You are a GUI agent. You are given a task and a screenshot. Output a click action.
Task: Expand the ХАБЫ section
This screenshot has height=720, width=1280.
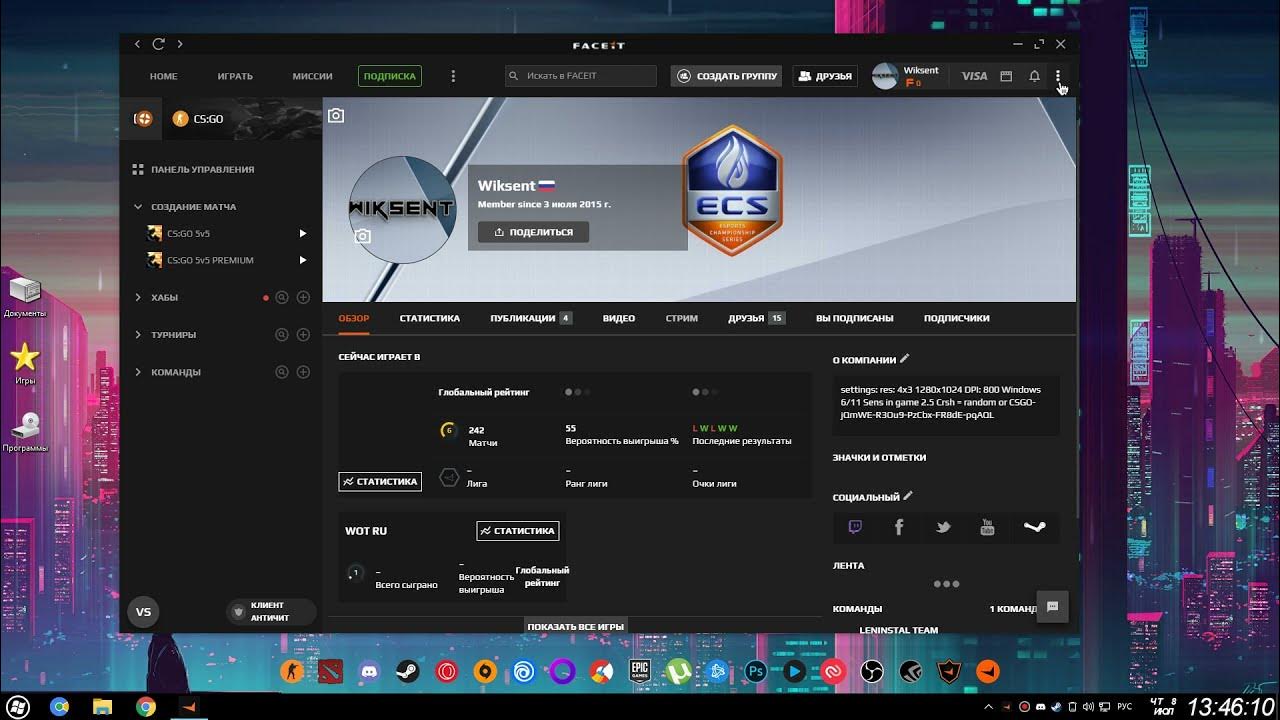(138, 297)
